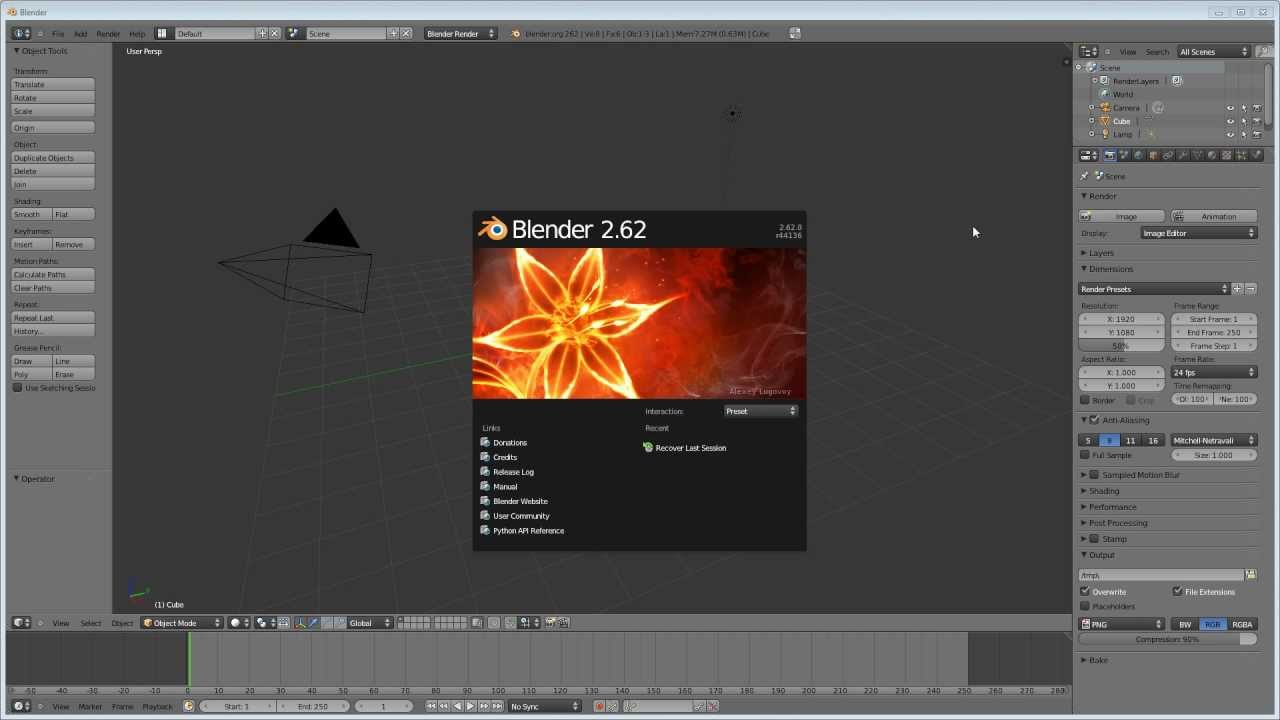The image size is (1280, 720).
Task: Delete the current scene with the X icon
Action: [x=406, y=33]
